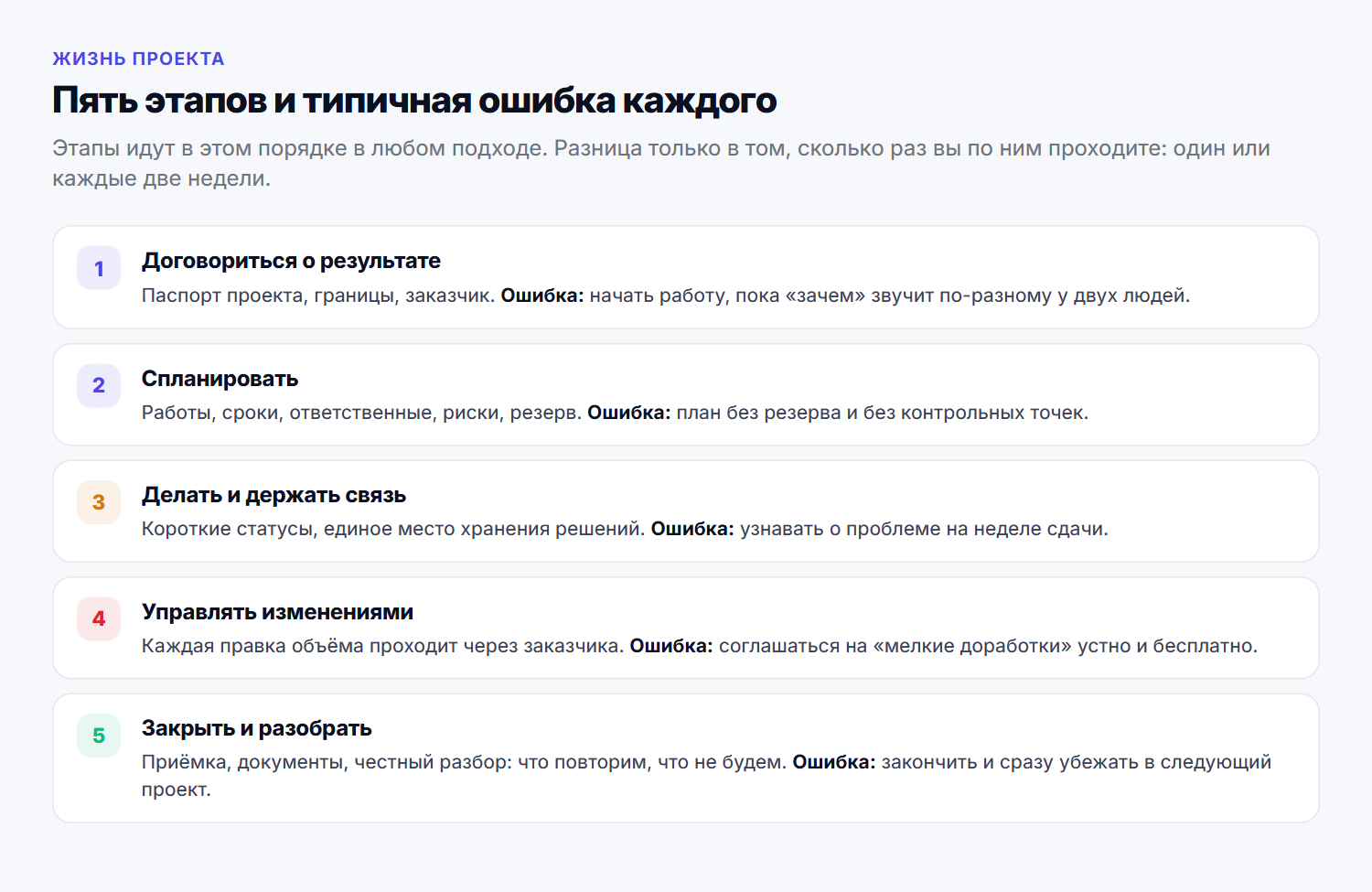
Task: Select the «Управлять изменениями» heading
Action: (277, 611)
